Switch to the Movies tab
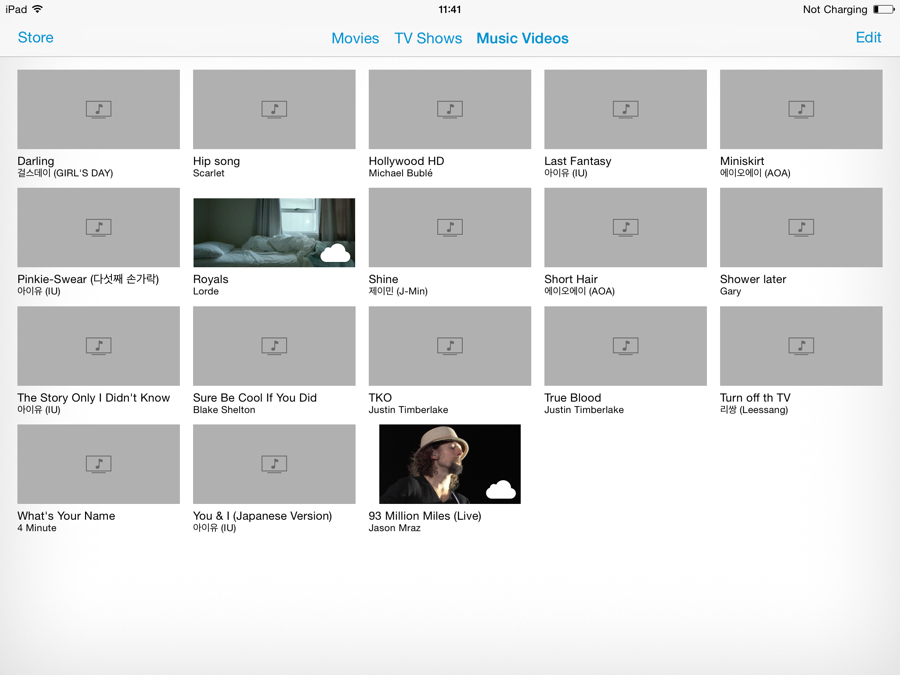 (355, 38)
